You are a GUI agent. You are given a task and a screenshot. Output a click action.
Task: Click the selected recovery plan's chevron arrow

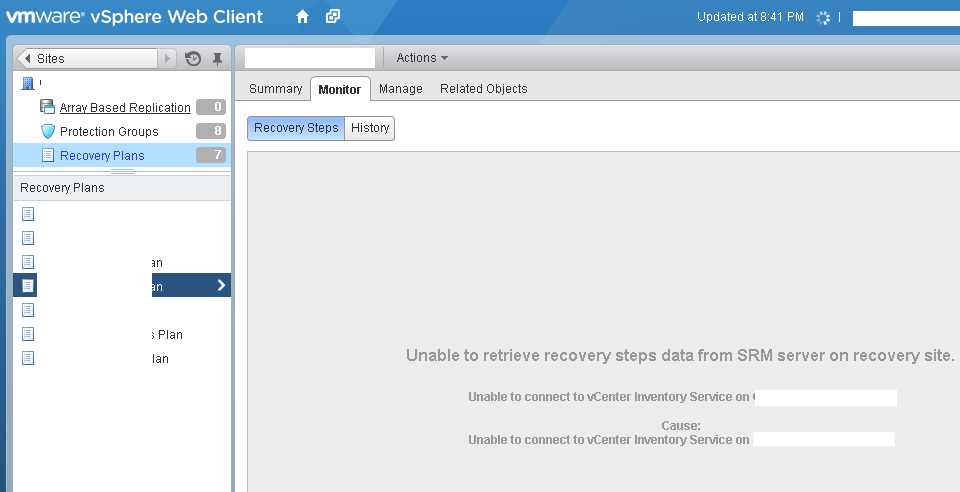221,285
